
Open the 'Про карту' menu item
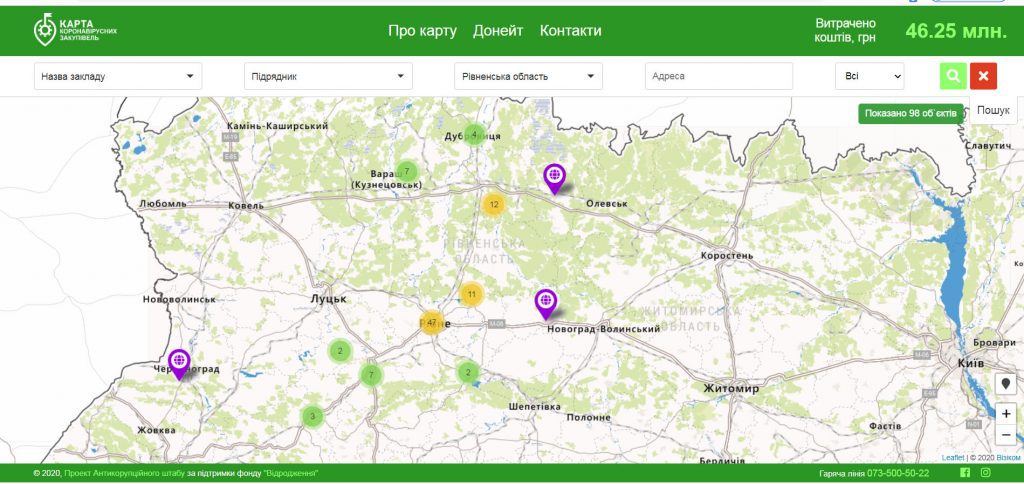(x=422, y=31)
